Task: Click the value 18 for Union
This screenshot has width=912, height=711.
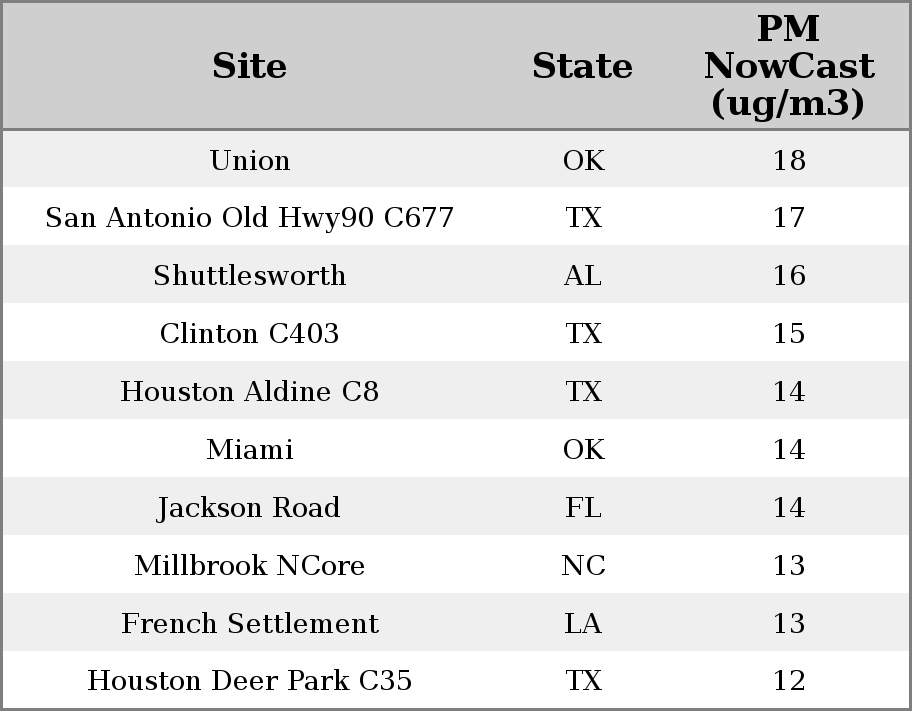Action: [789, 160]
